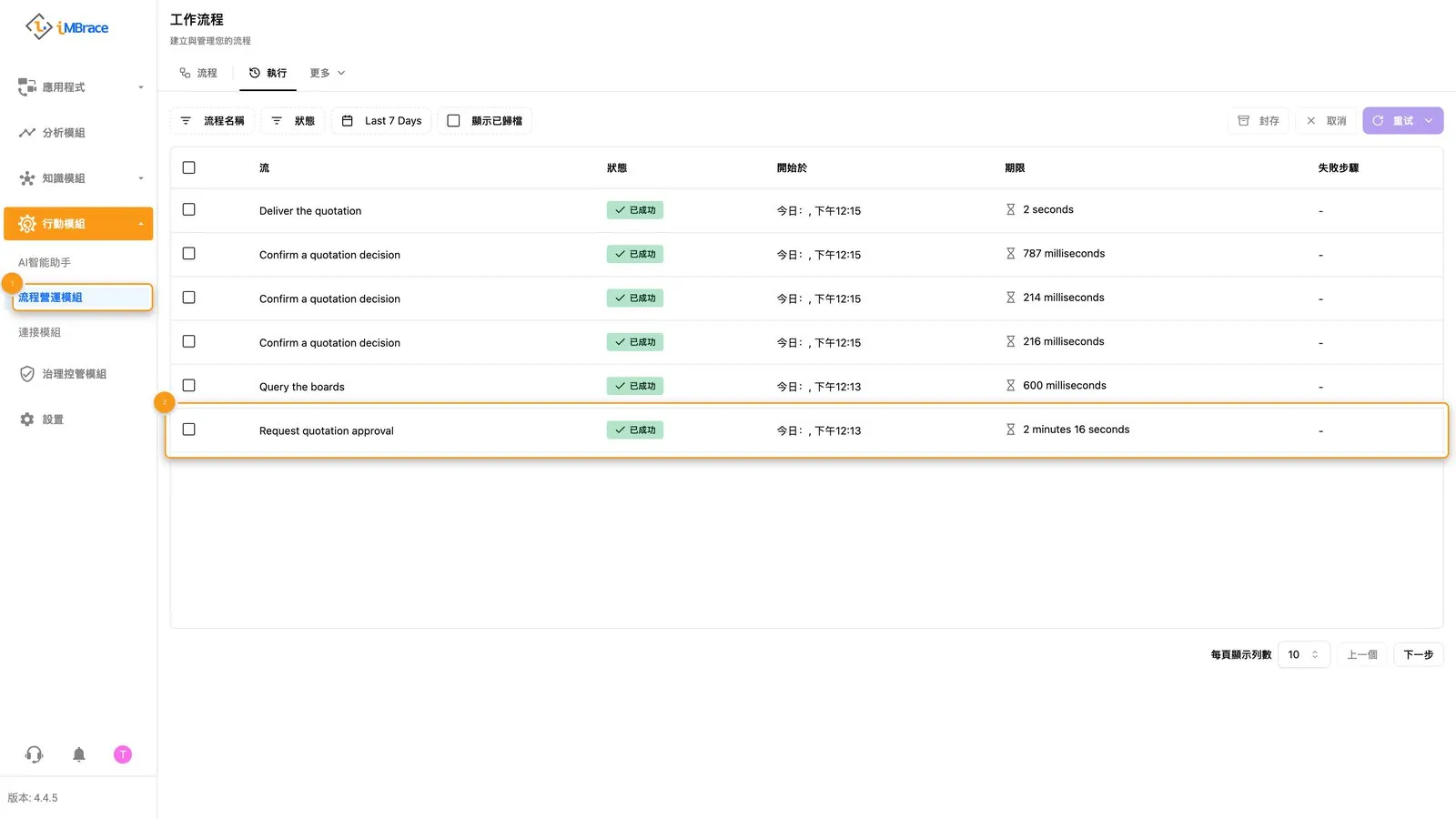The width and height of the screenshot is (1456, 819).
Task: Go to next page with 下一步
Action: click(1418, 654)
